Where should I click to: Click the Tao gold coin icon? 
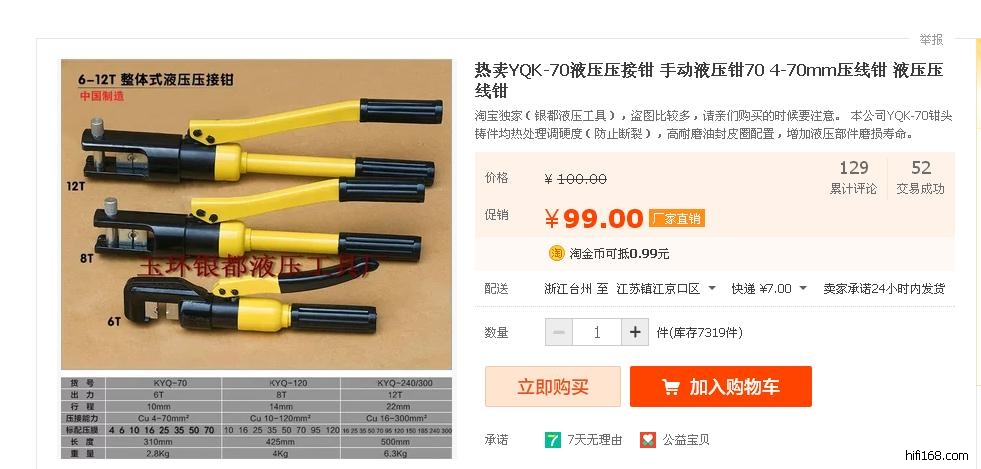556,253
